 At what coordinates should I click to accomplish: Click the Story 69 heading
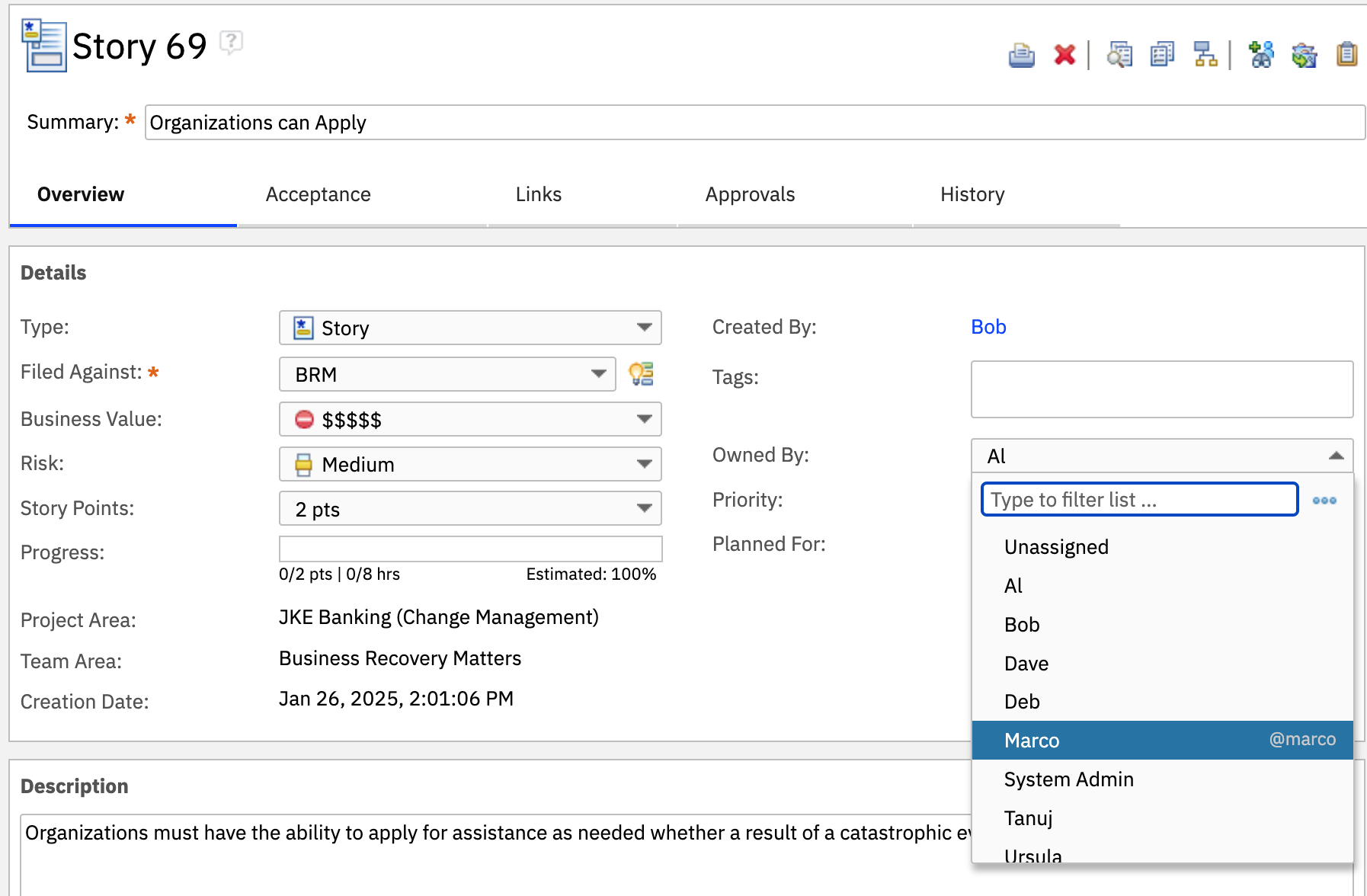tap(139, 46)
